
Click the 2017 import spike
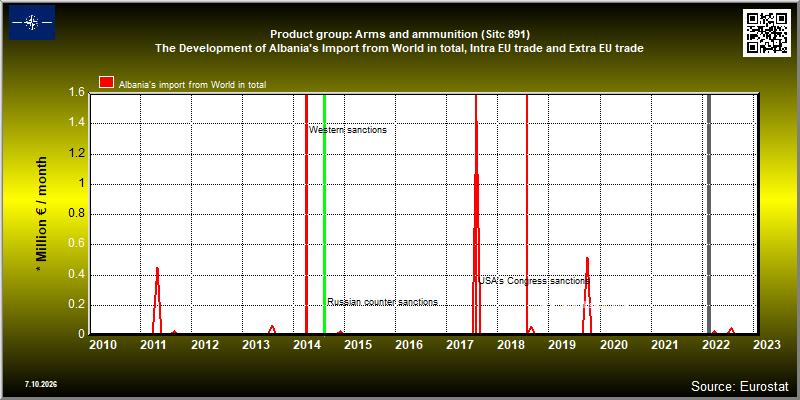tap(476, 214)
